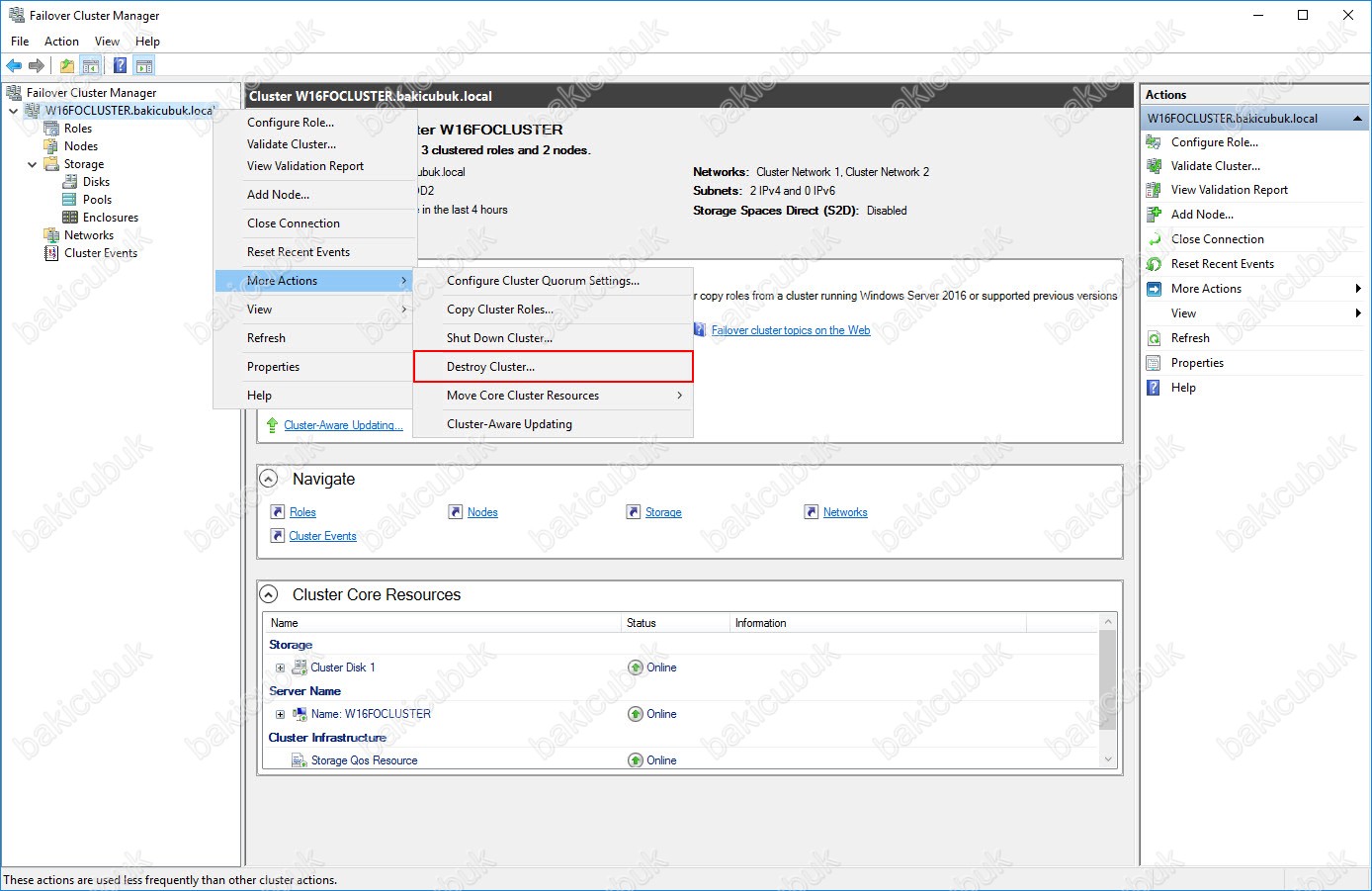
Task: Select Cluster Events in the tree
Action: tap(101, 253)
